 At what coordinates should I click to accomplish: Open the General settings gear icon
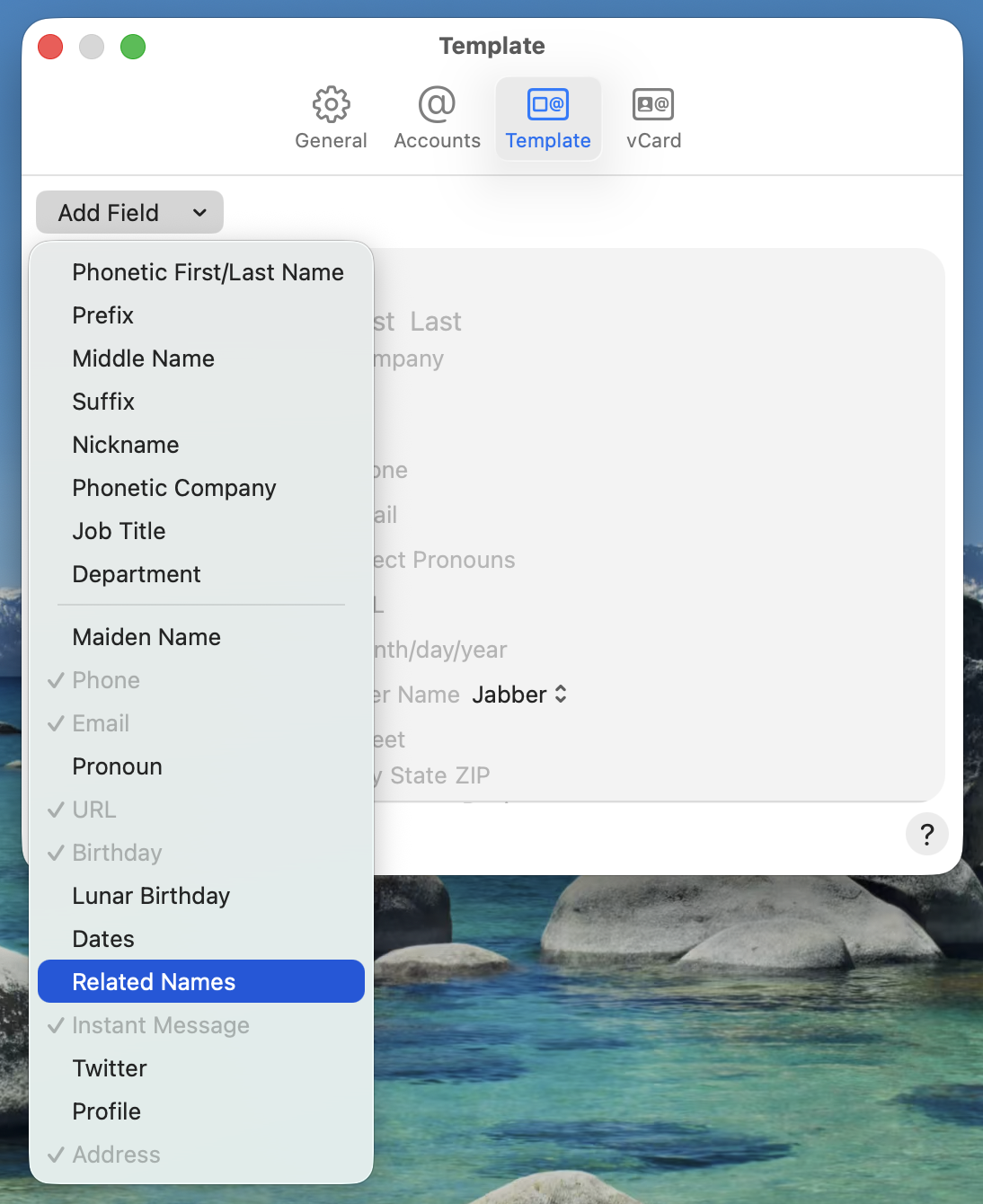coord(331,105)
